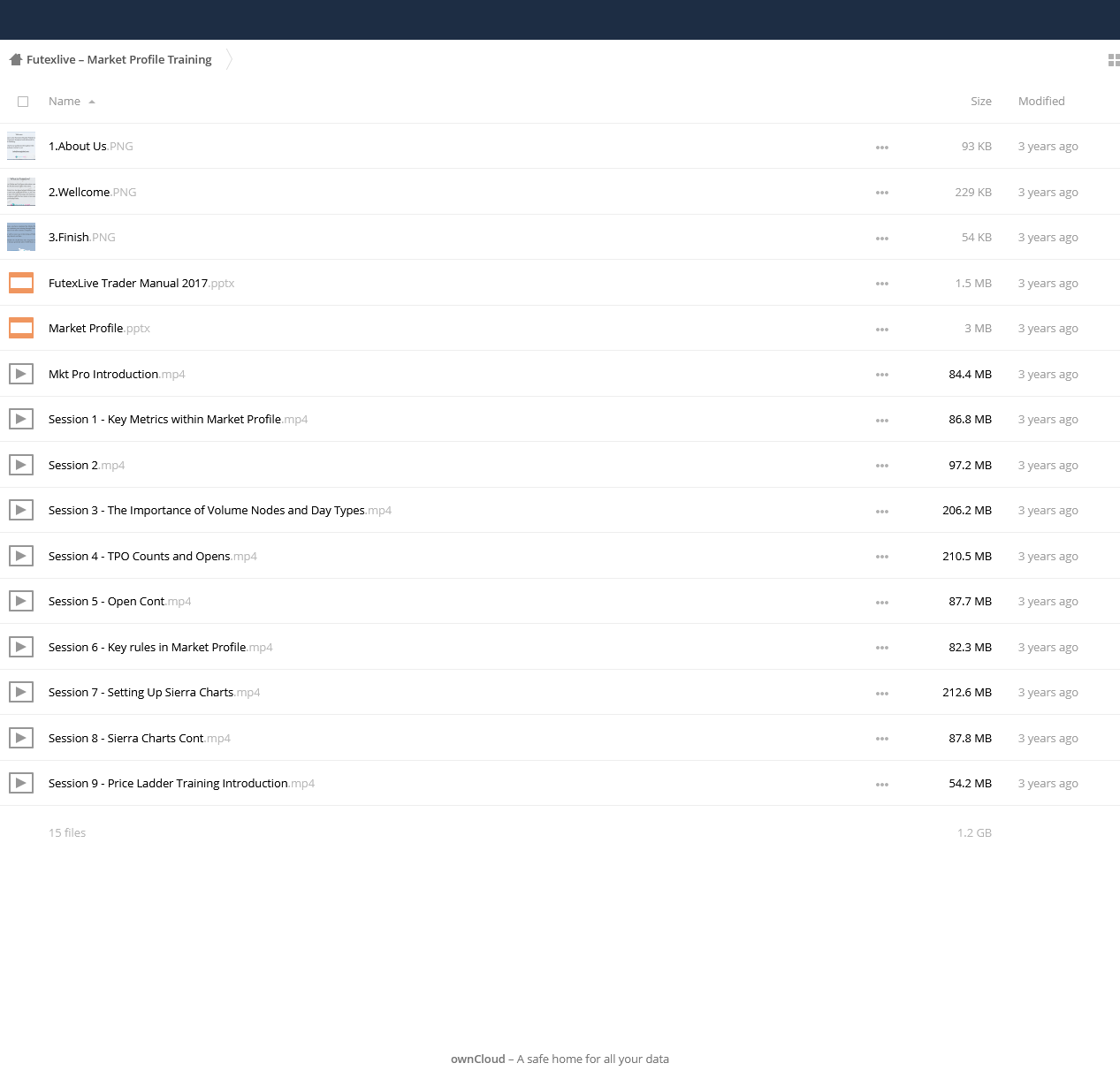Click the ownCloud footer link

click(x=478, y=1059)
